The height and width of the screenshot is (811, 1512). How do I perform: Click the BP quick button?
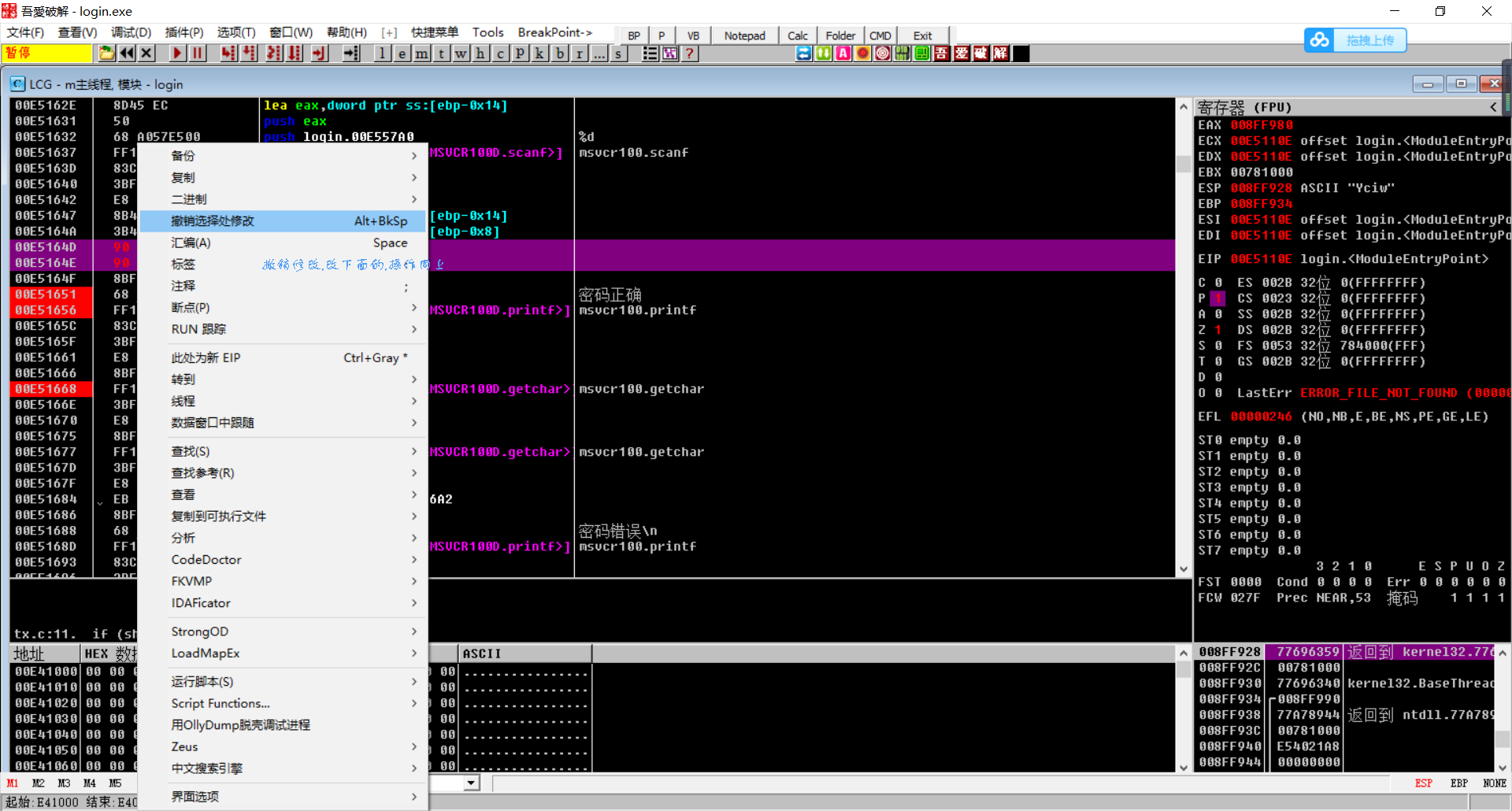click(x=634, y=35)
